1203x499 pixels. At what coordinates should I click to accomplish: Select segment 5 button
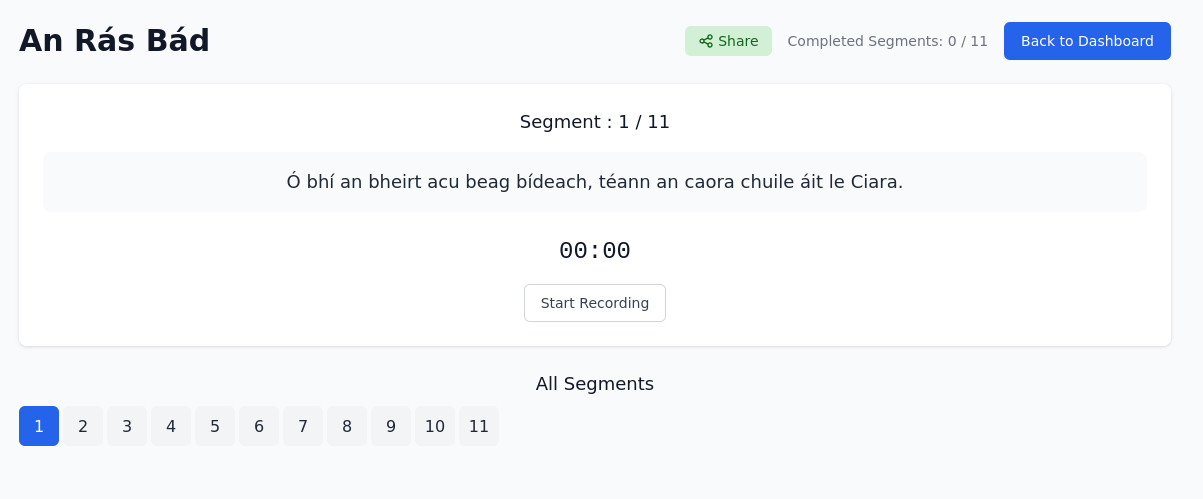point(215,426)
